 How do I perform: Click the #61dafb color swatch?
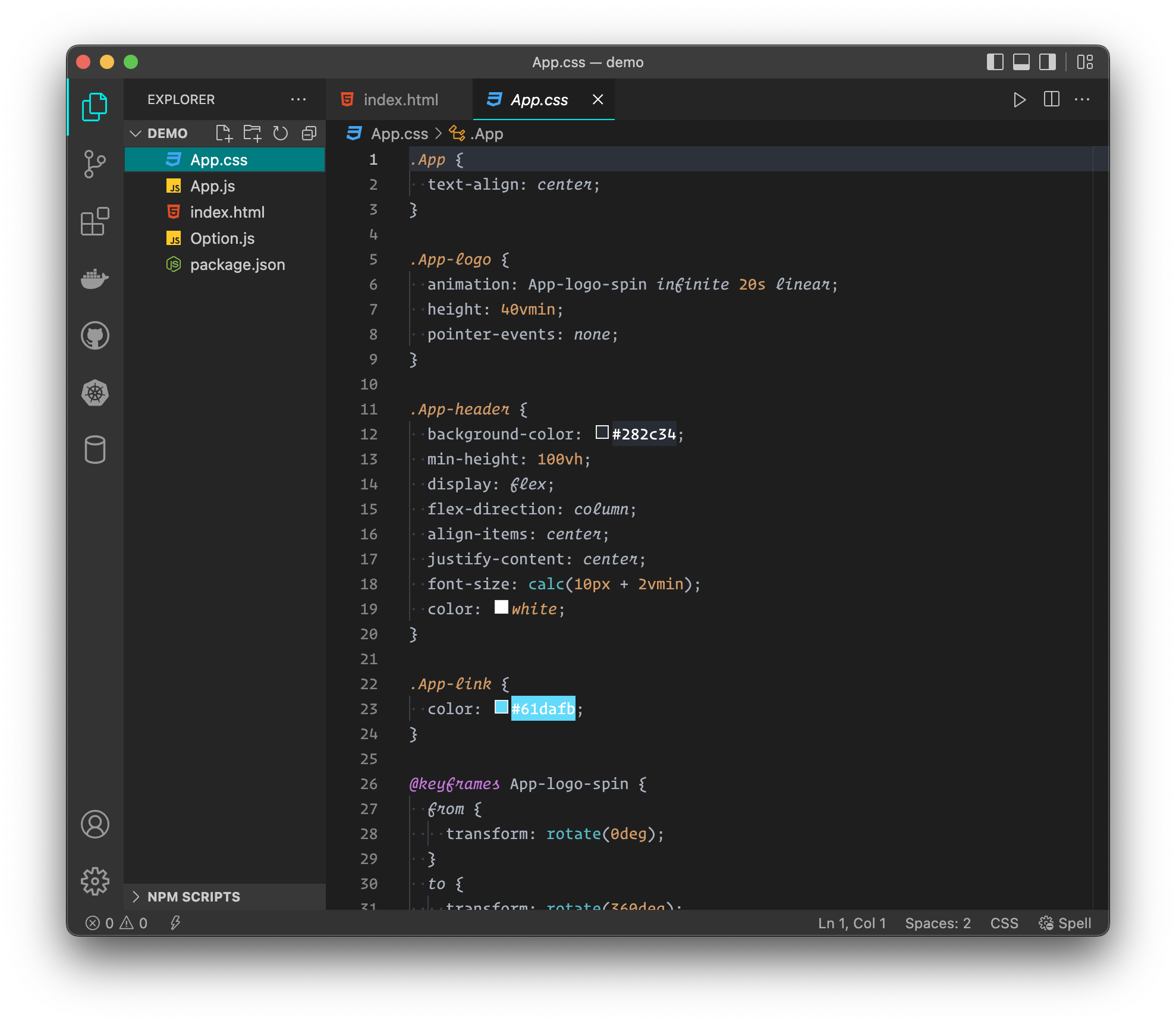coord(501,707)
